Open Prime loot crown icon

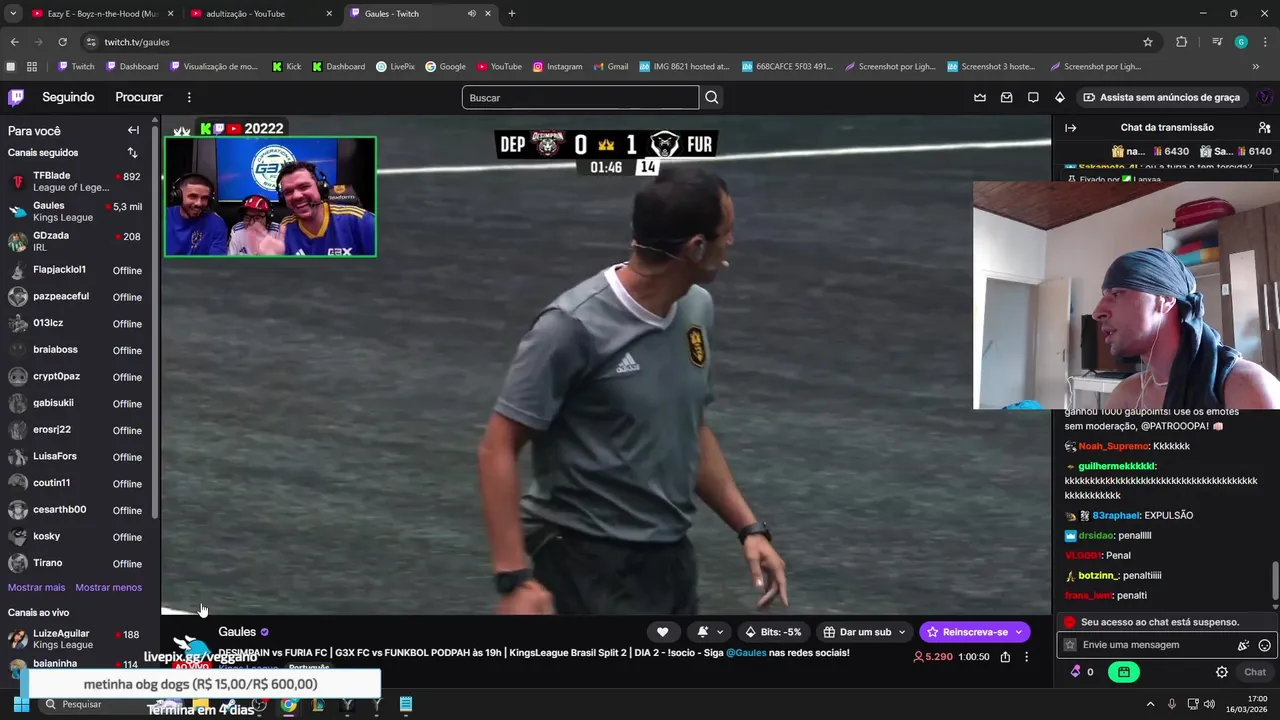pos(980,97)
